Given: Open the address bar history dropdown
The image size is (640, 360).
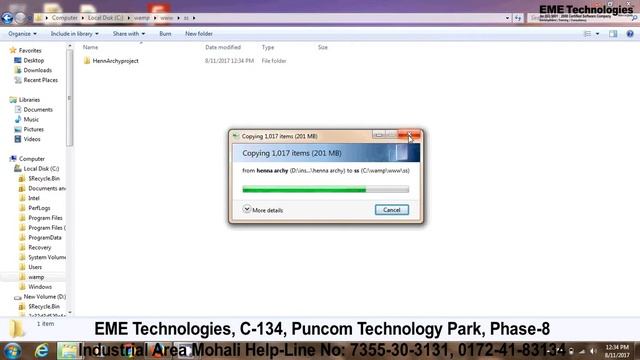Looking at the screenshot, I should (x=507, y=18).
